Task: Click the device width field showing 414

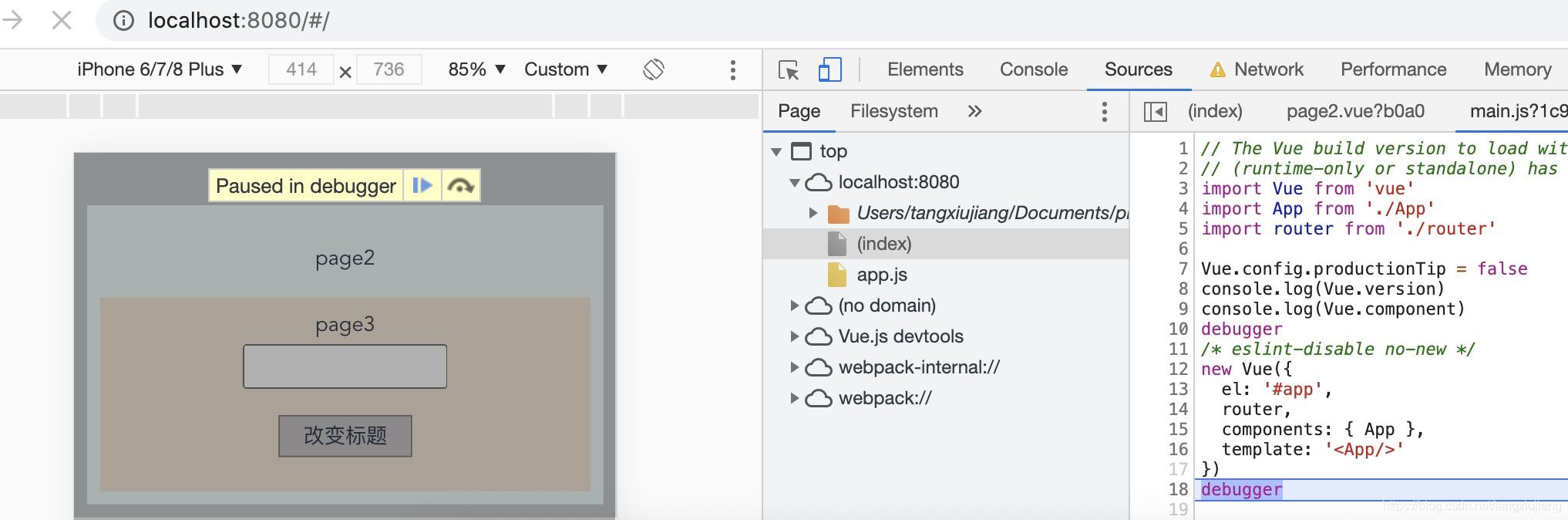Action: coord(301,69)
